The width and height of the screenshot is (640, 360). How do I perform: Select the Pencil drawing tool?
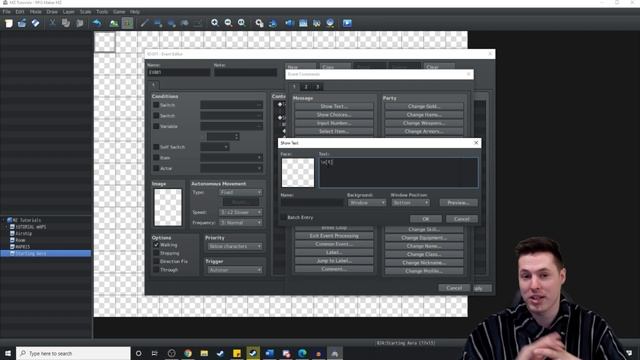144,23
